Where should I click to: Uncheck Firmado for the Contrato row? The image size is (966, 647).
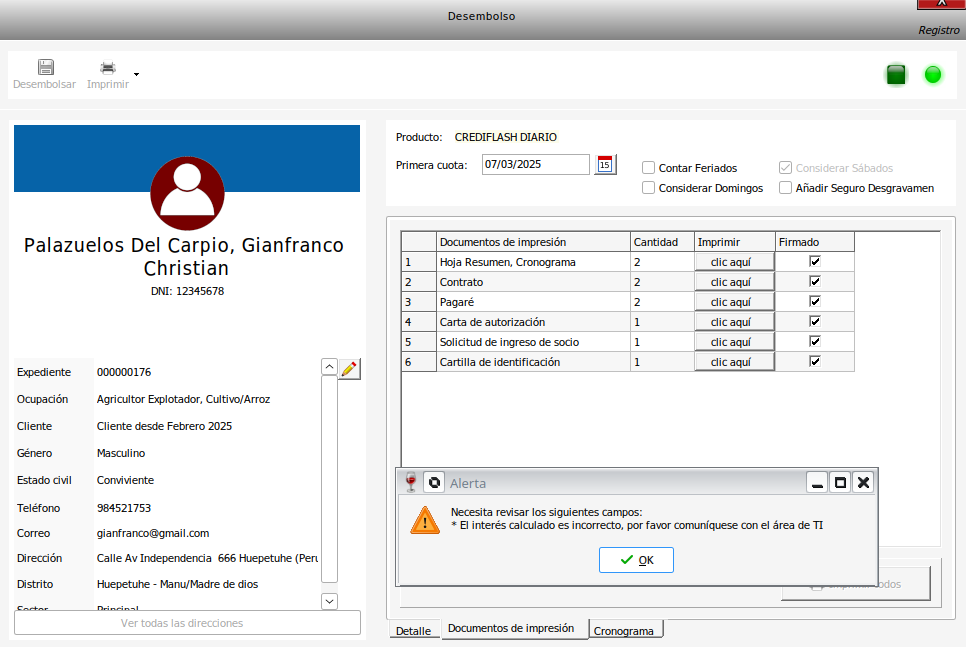coord(815,282)
